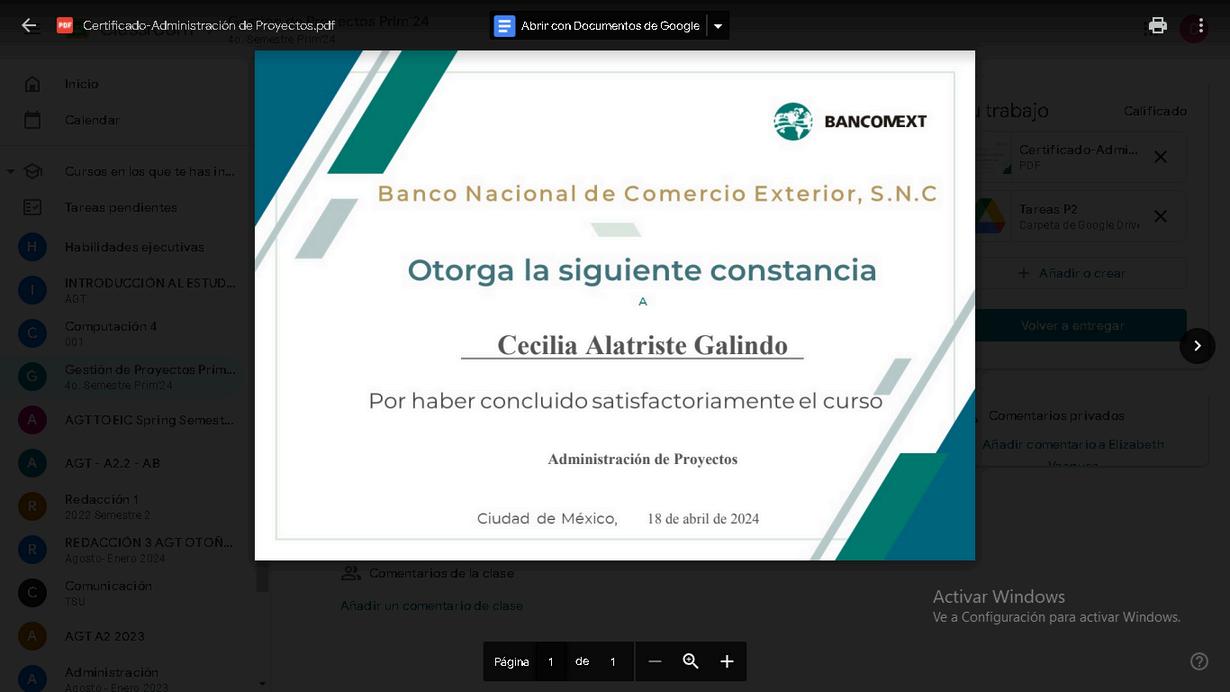Go back using the arrow in the viewer header
Viewport: 1230px width, 692px height.
[x=29, y=25]
